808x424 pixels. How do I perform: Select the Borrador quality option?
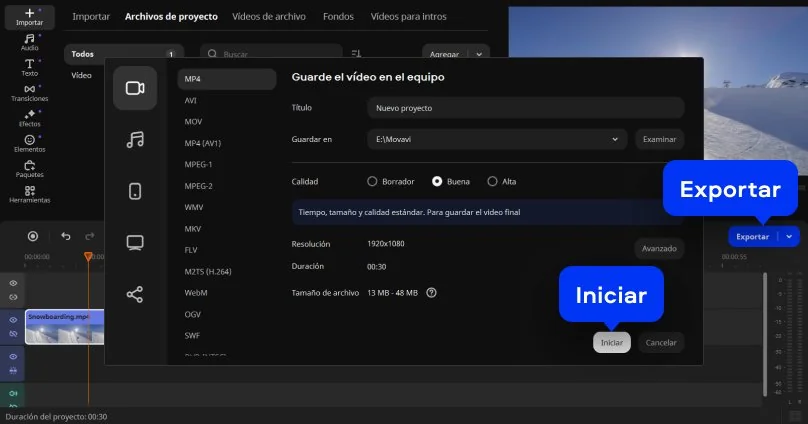click(x=372, y=182)
